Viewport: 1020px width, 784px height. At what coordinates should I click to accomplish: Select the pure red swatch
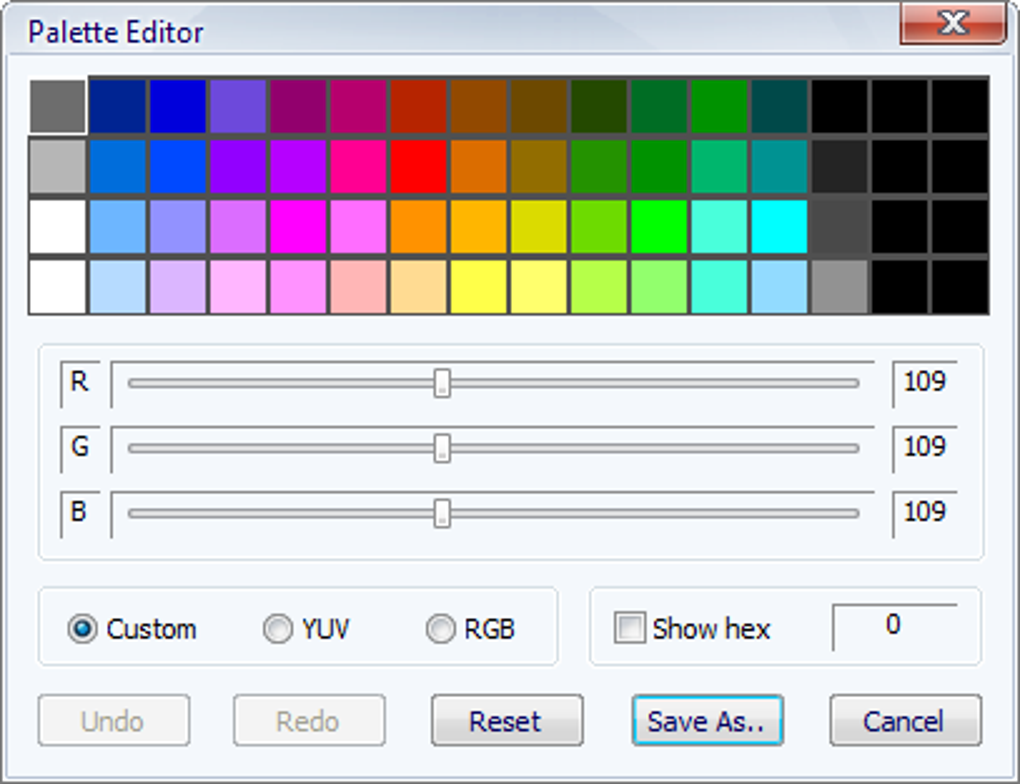coord(418,167)
